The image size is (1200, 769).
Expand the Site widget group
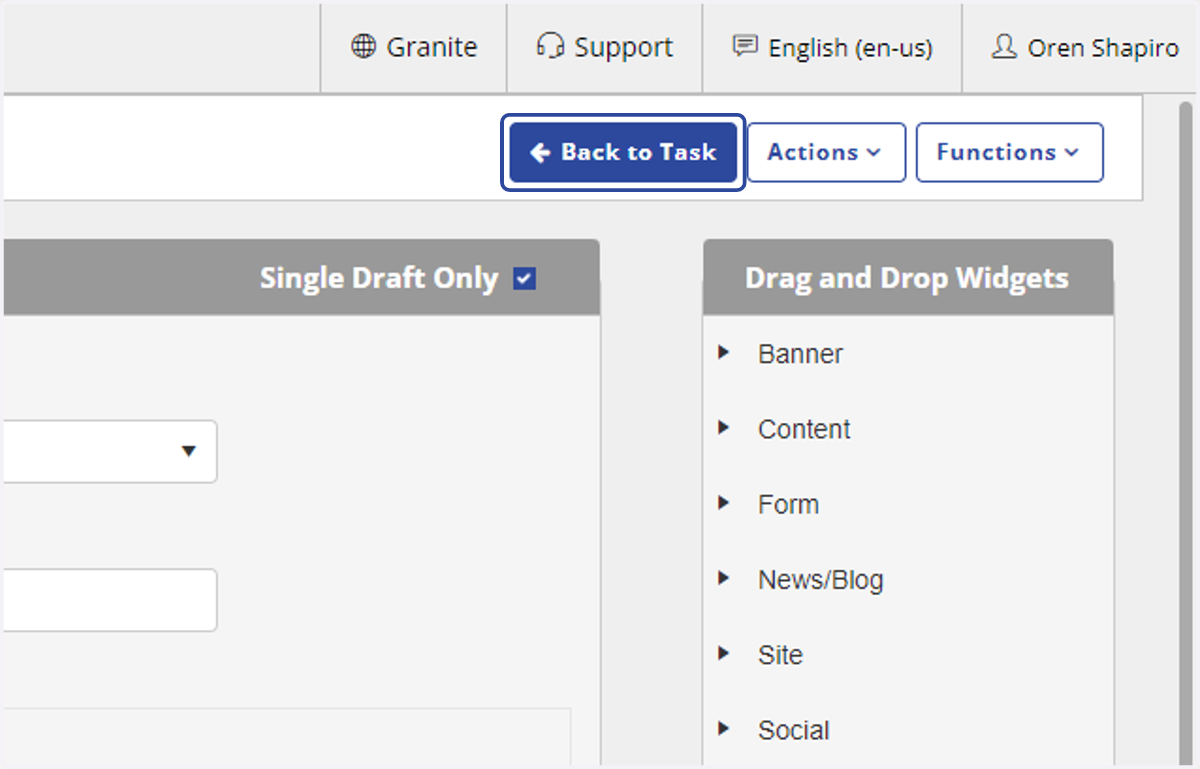pyautogui.click(x=724, y=654)
